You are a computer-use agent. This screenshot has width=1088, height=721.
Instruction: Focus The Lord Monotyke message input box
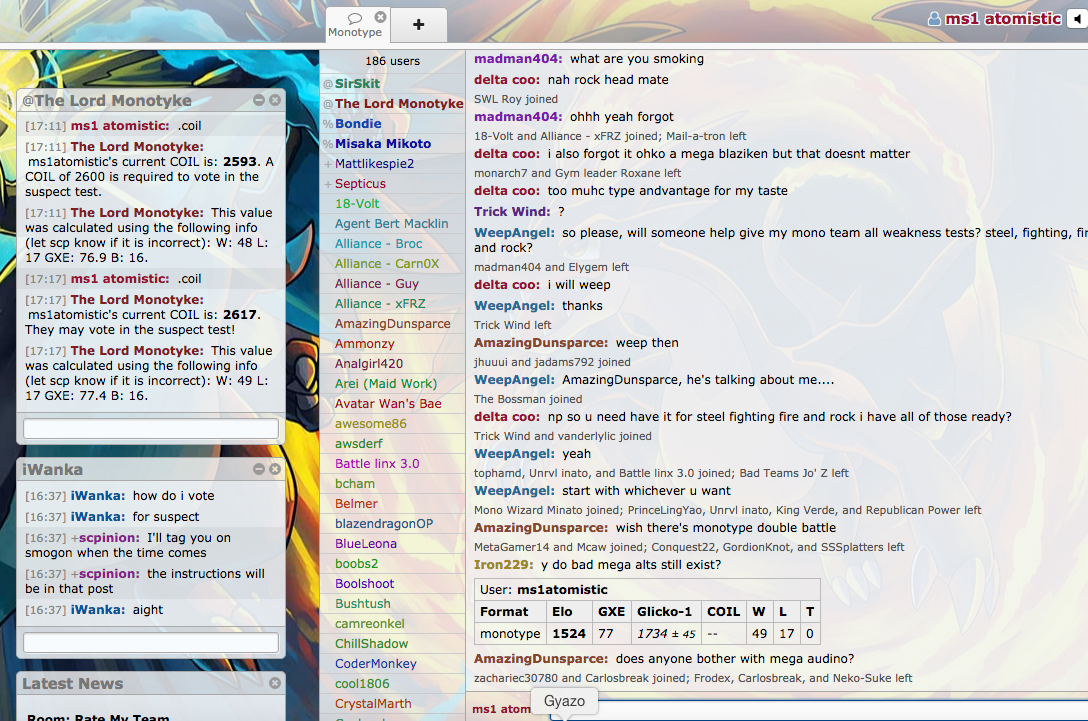tap(151, 428)
